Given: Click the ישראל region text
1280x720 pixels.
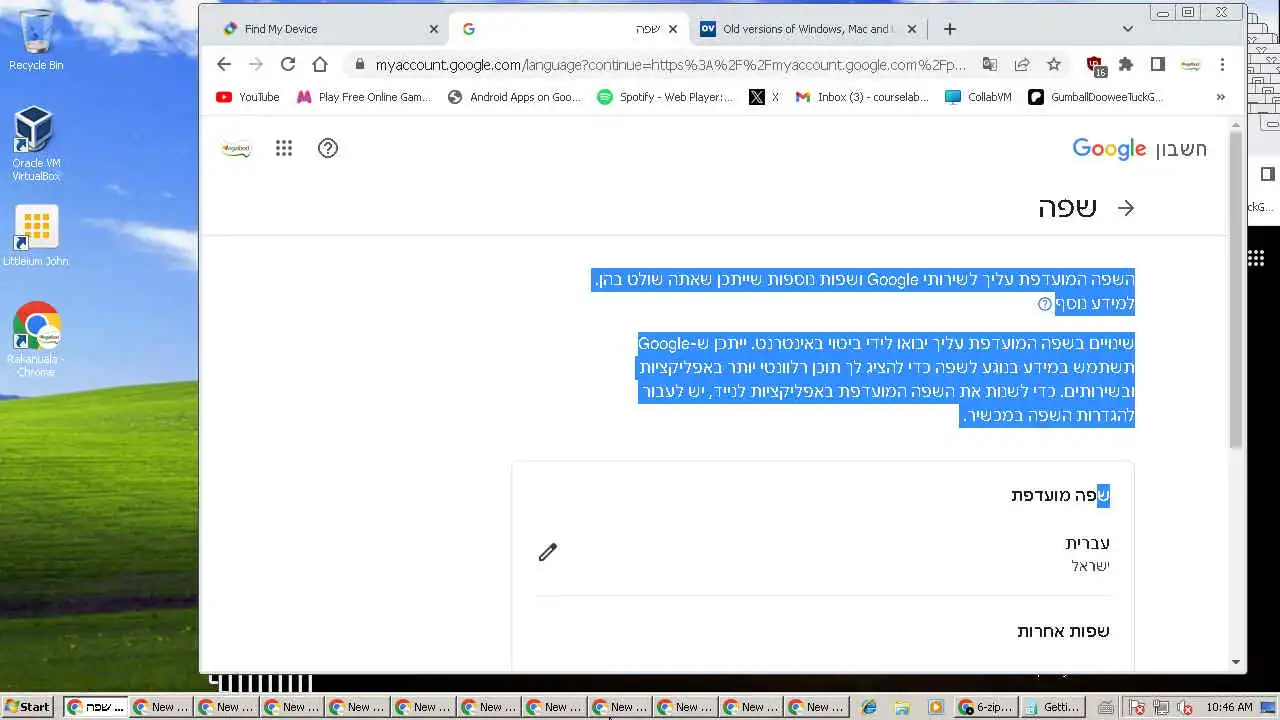Looking at the screenshot, I should point(1091,566).
